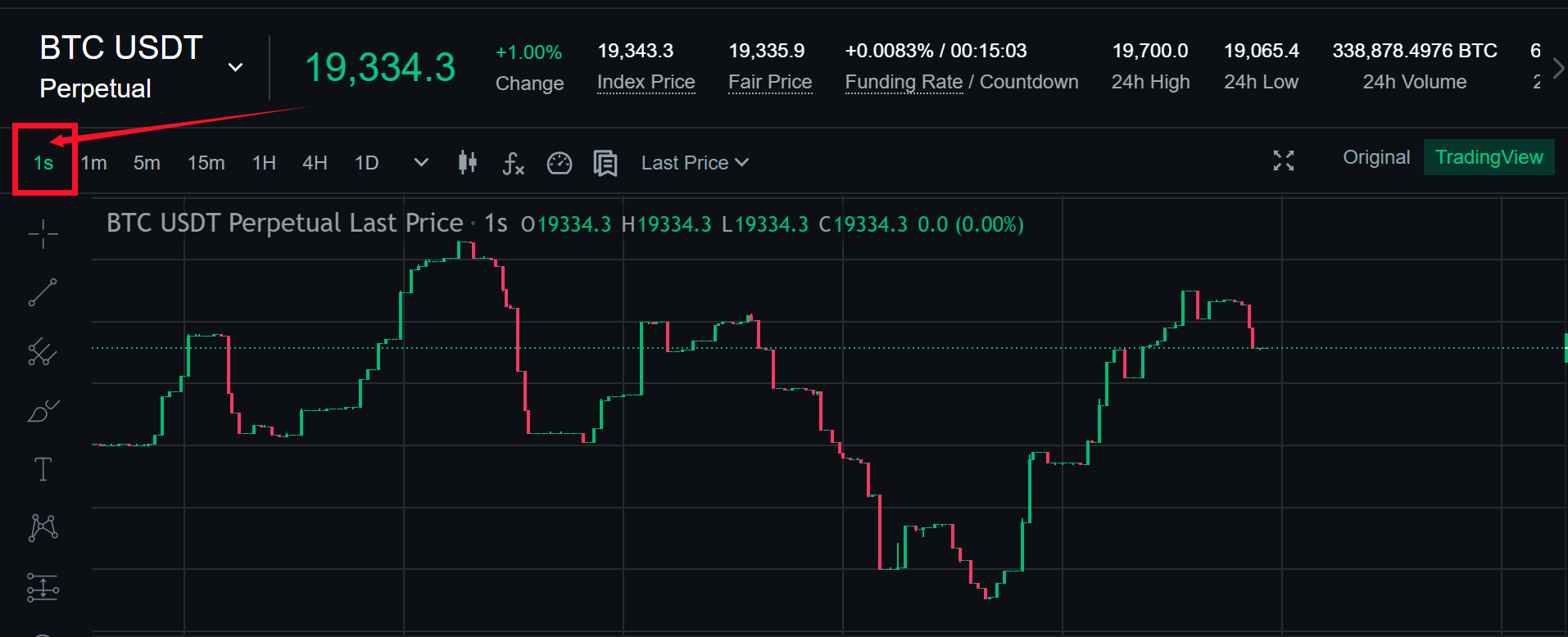Screen dimensions: 1568x637
Task: Select the pattern drawing tool
Action: 43,527
